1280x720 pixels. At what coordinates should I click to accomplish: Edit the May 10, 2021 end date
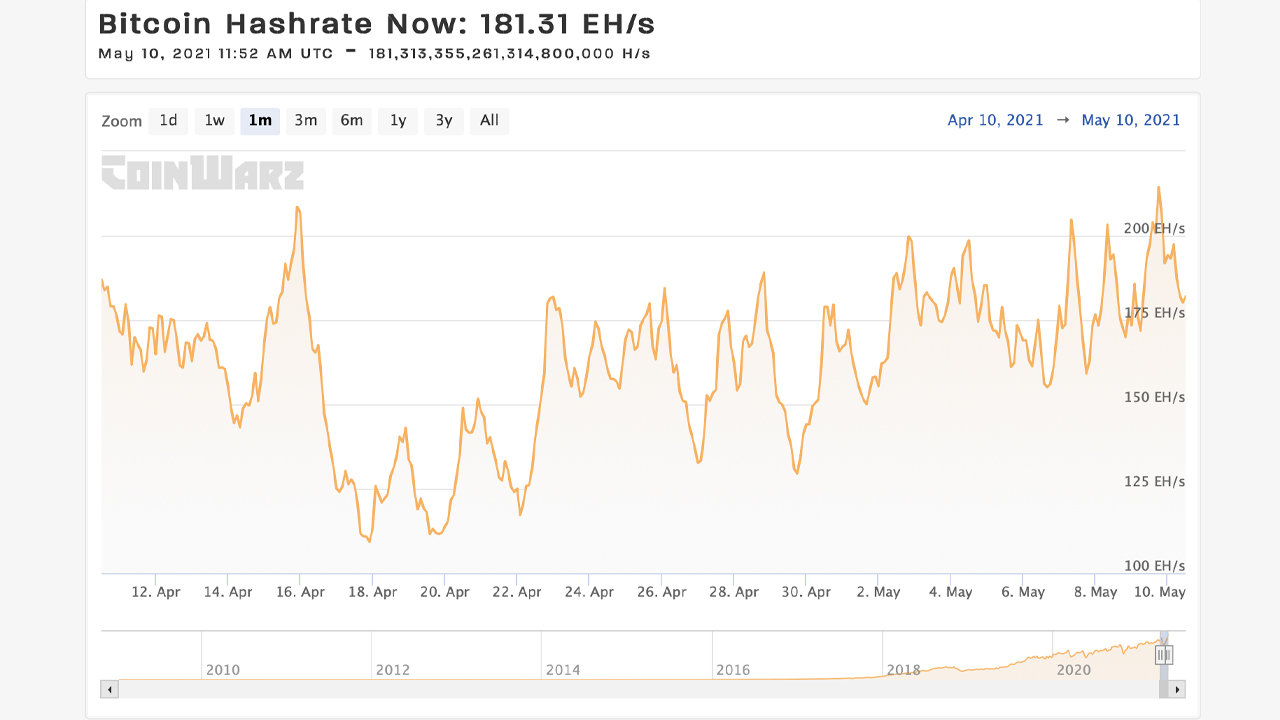(1131, 120)
